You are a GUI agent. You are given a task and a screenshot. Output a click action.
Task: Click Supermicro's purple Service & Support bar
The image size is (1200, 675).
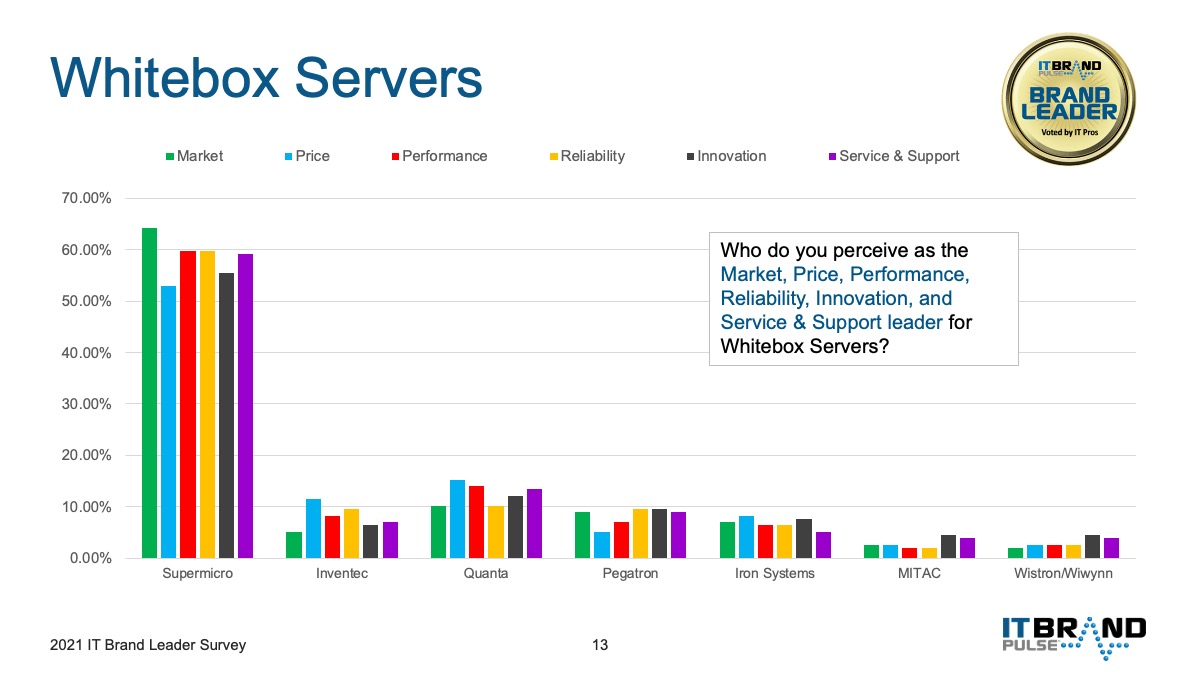(245, 406)
